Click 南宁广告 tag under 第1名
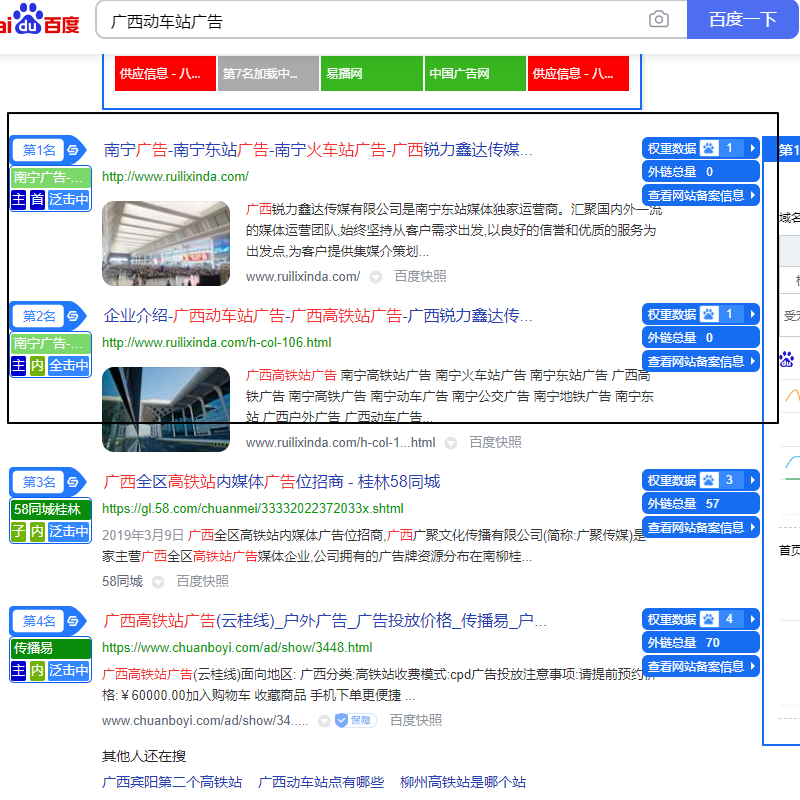 (51, 177)
